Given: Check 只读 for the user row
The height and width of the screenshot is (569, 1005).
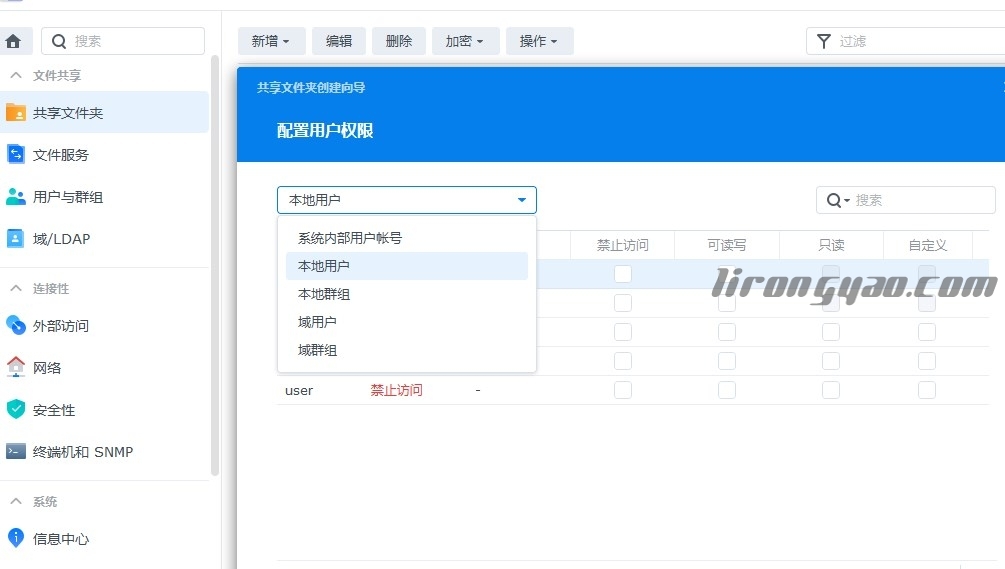Looking at the screenshot, I should coord(831,390).
